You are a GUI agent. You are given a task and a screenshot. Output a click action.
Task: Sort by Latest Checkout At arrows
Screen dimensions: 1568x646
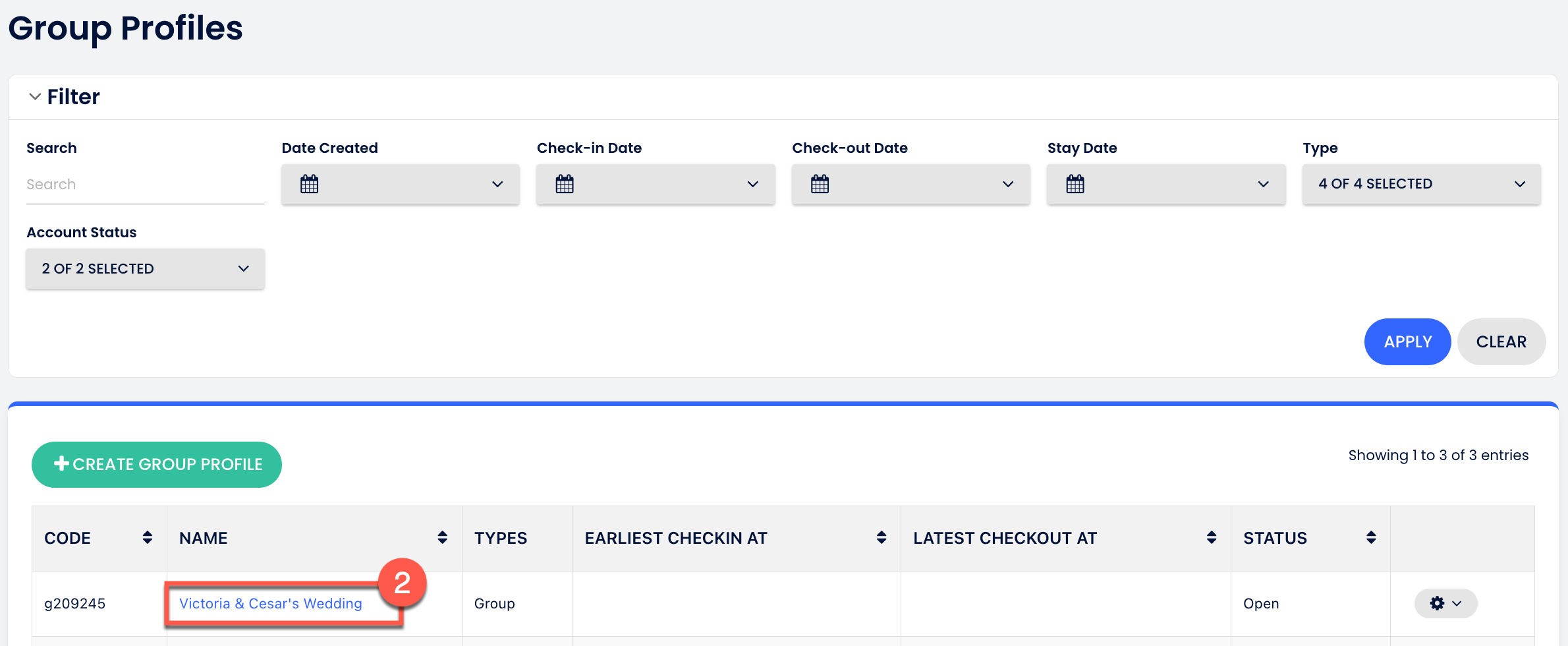click(x=1211, y=538)
